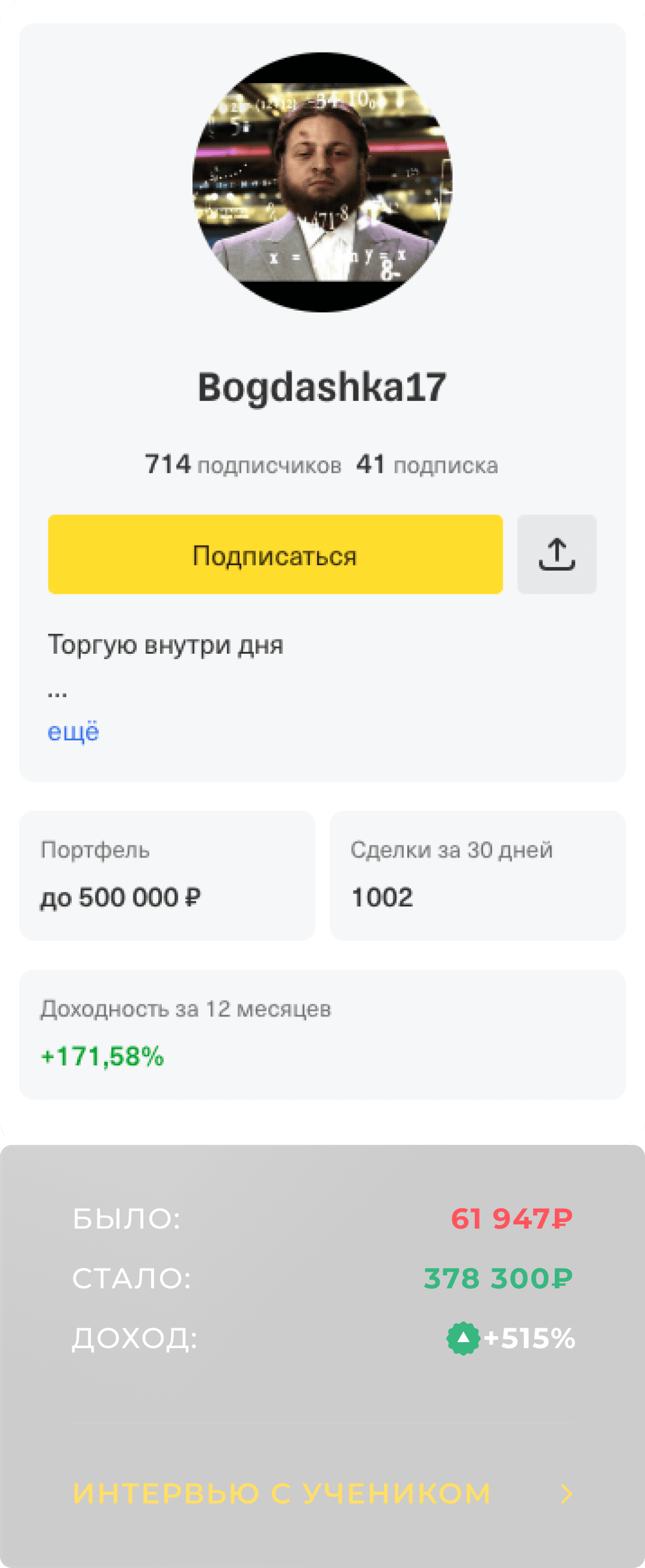Click the red 61 947₽ amount
This screenshot has width=645, height=1568.
click(511, 1218)
